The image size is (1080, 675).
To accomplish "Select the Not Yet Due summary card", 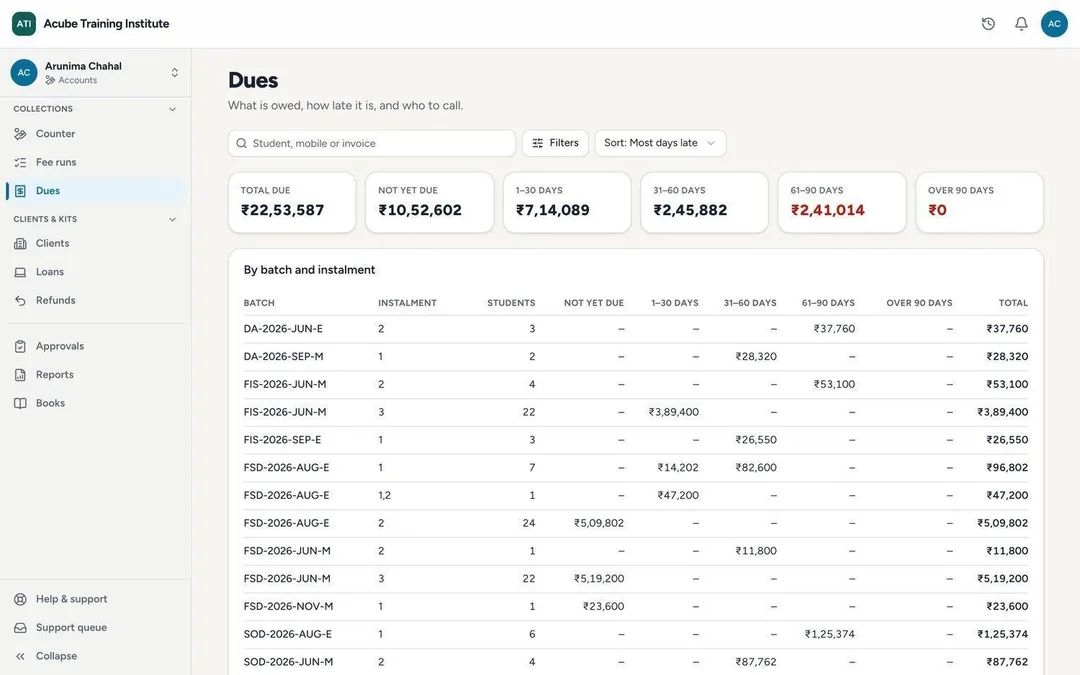I will coord(429,202).
